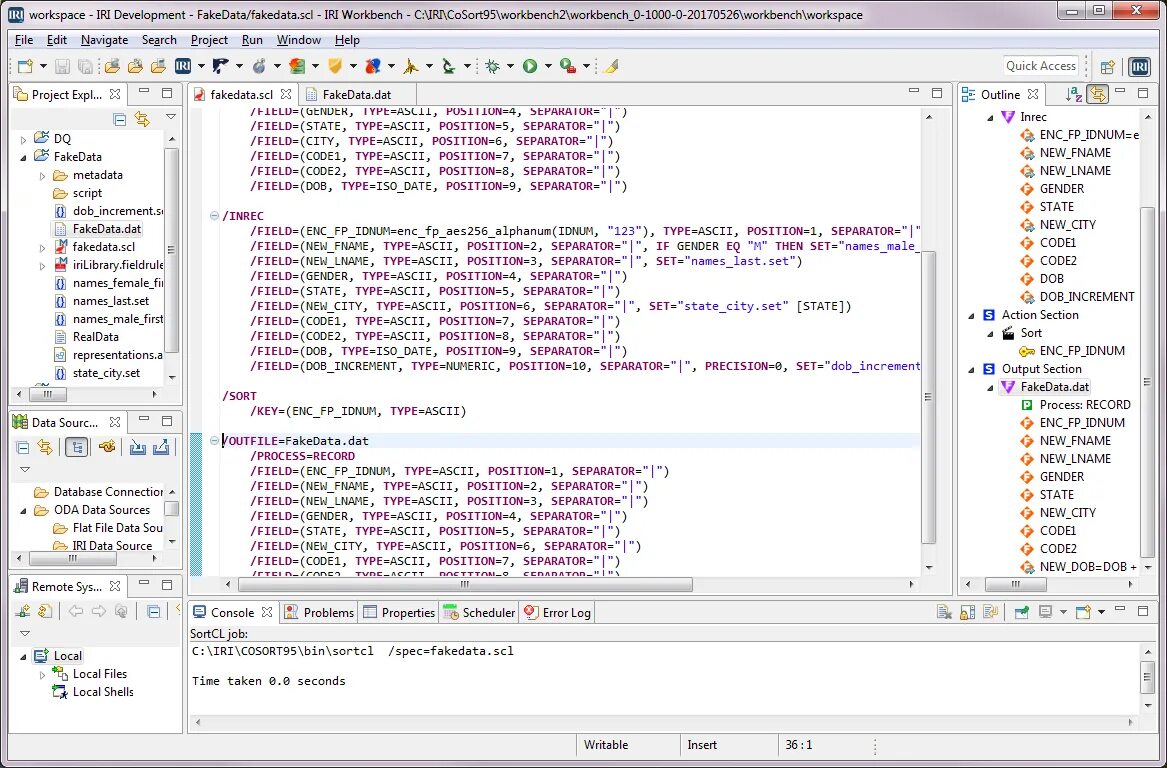The width and height of the screenshot is (1167, 768).
Task: Click Export icon in Data Source Explorer
Action: click(161, 447)
